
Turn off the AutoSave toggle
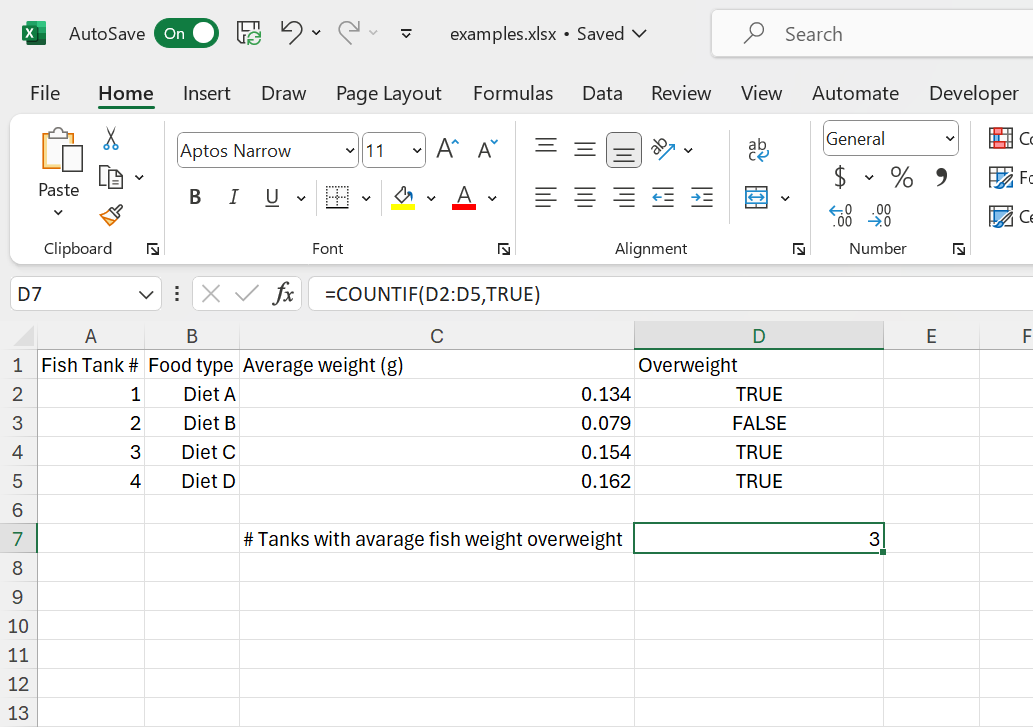click(186, 34)
